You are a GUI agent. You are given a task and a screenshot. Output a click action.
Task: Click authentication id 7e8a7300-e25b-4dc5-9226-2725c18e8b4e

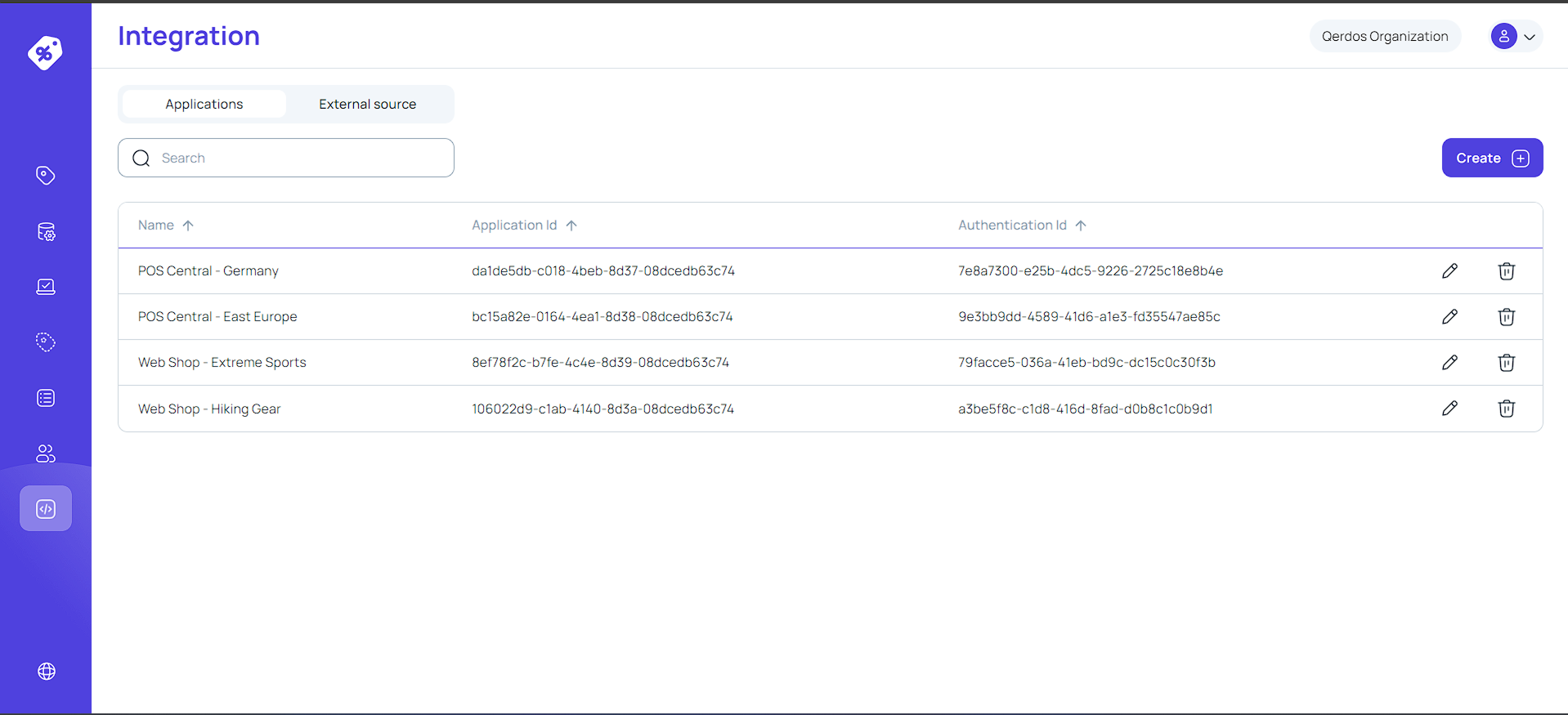coord(1091,271)
